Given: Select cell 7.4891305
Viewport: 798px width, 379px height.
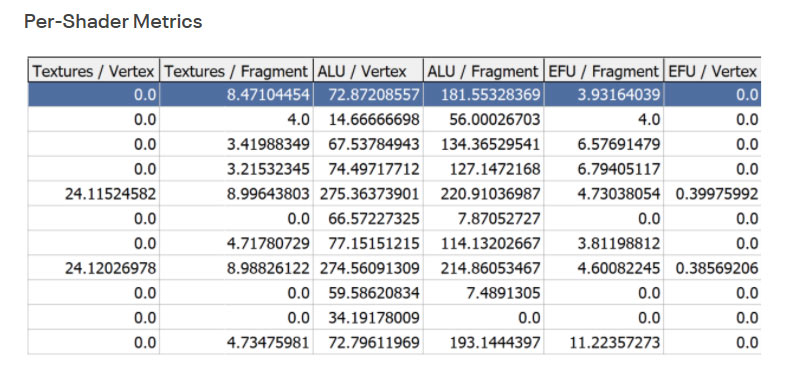Looking at the screenshot, I should (483, 293).
